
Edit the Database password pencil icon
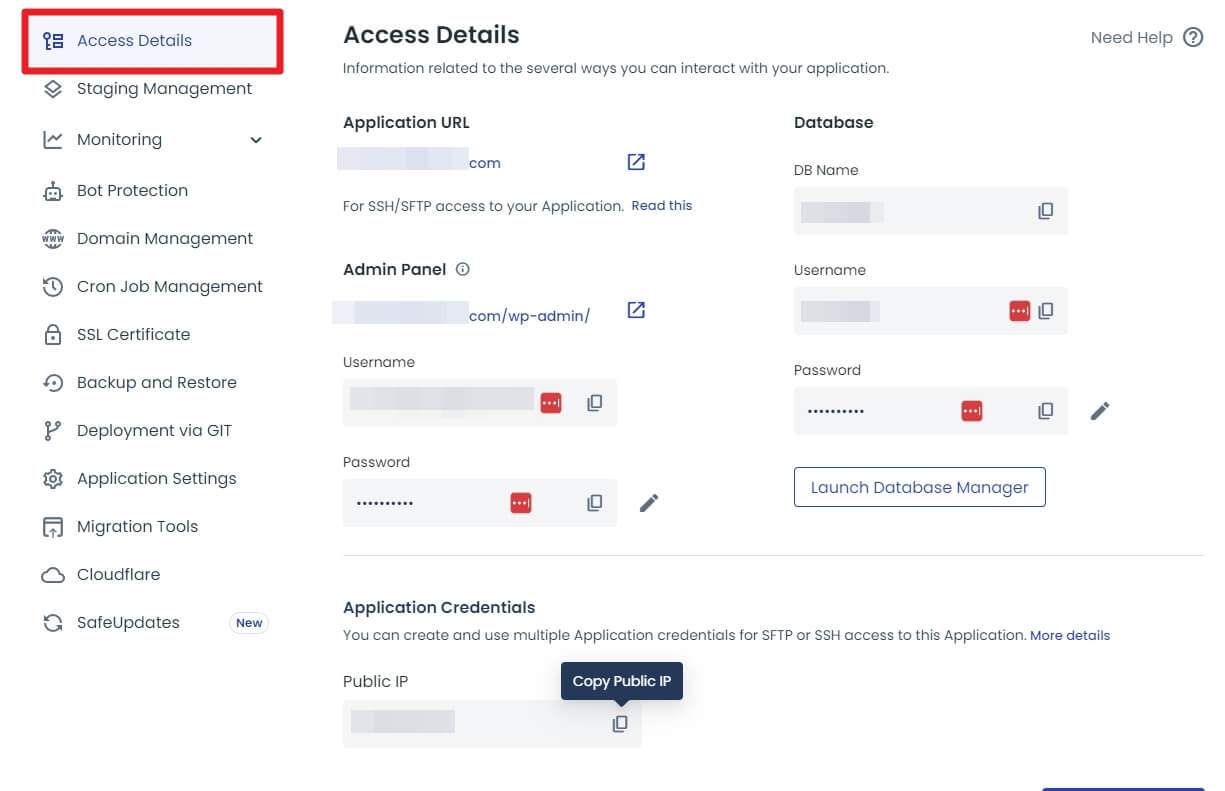click(1100, 411)
